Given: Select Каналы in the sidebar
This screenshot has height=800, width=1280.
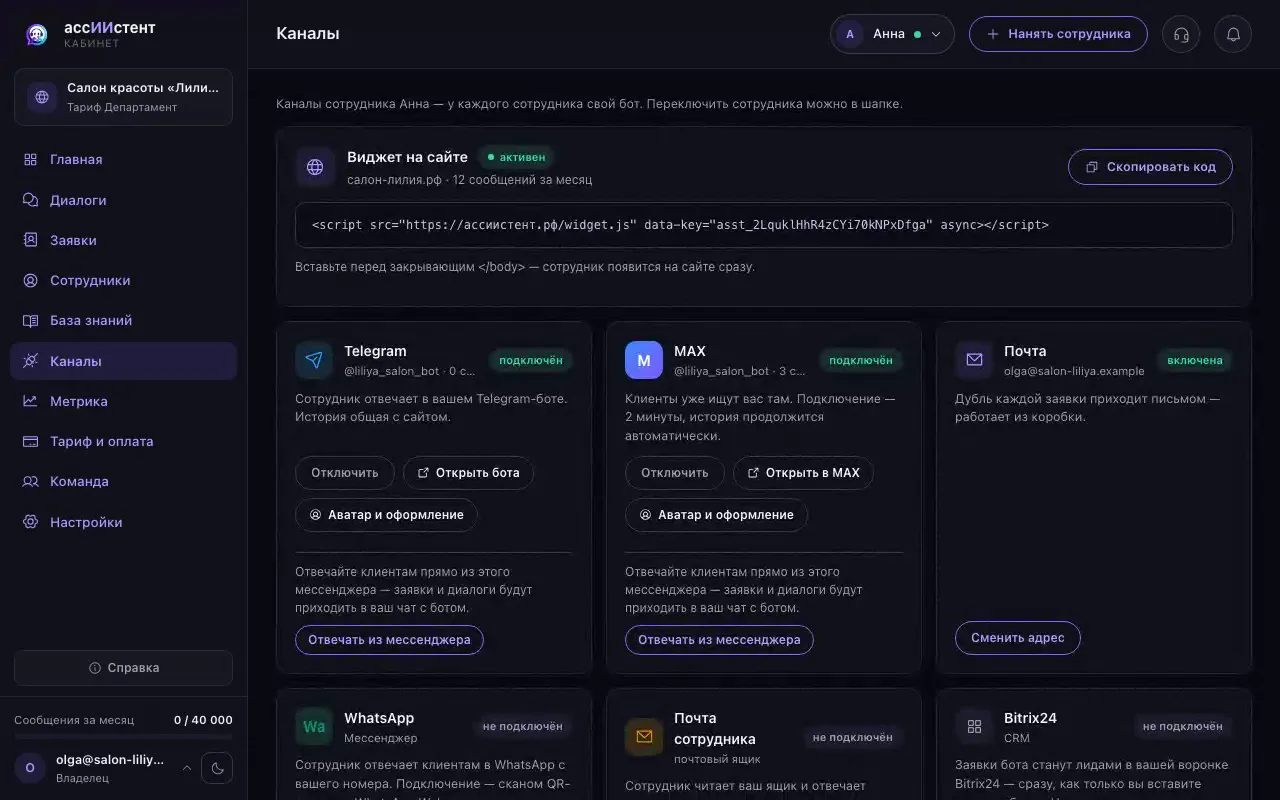Looking at the screenshot, I should [123, 361].
